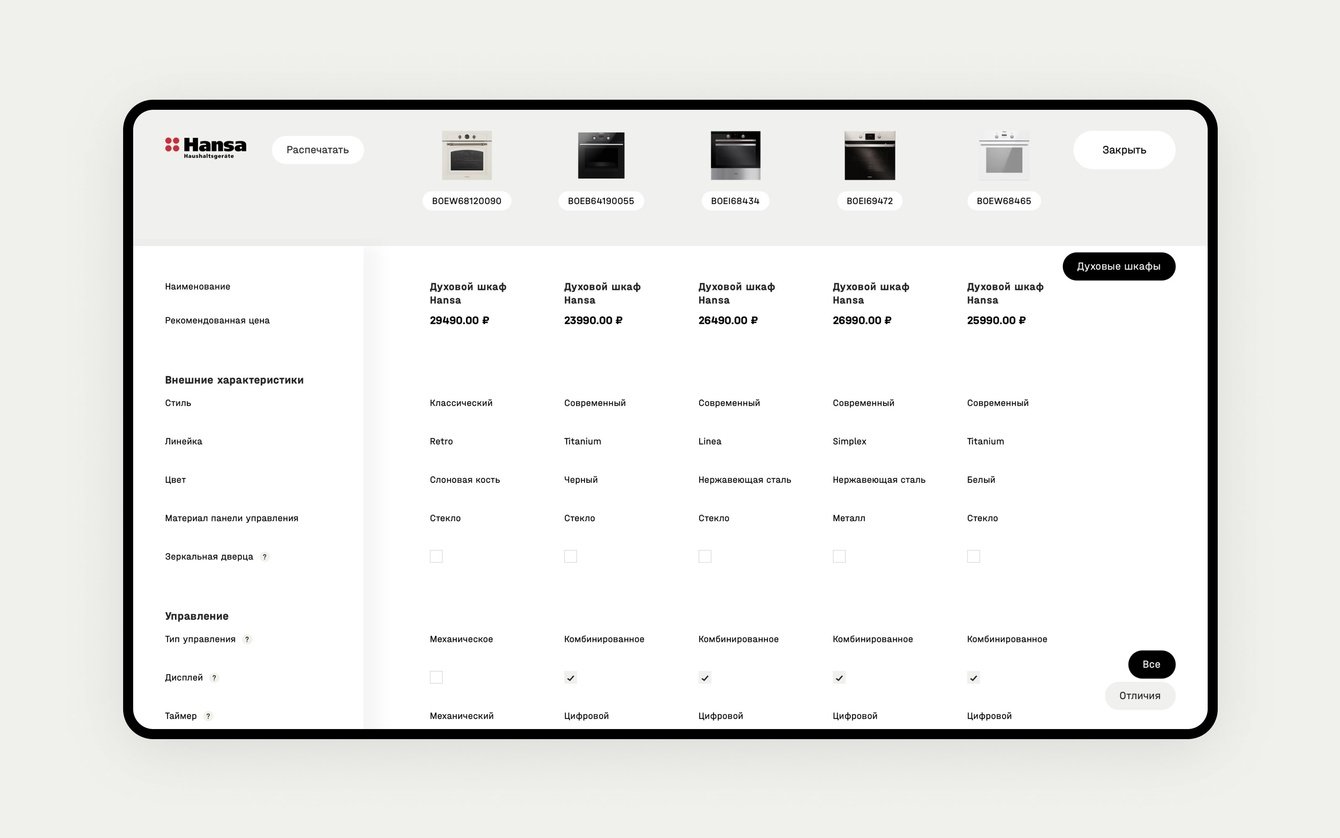This screenshot has width=1340, height=838.
Task: Toggle Зеркальная дверца checkbox for the Черный oven
Action: click(570, 557)
